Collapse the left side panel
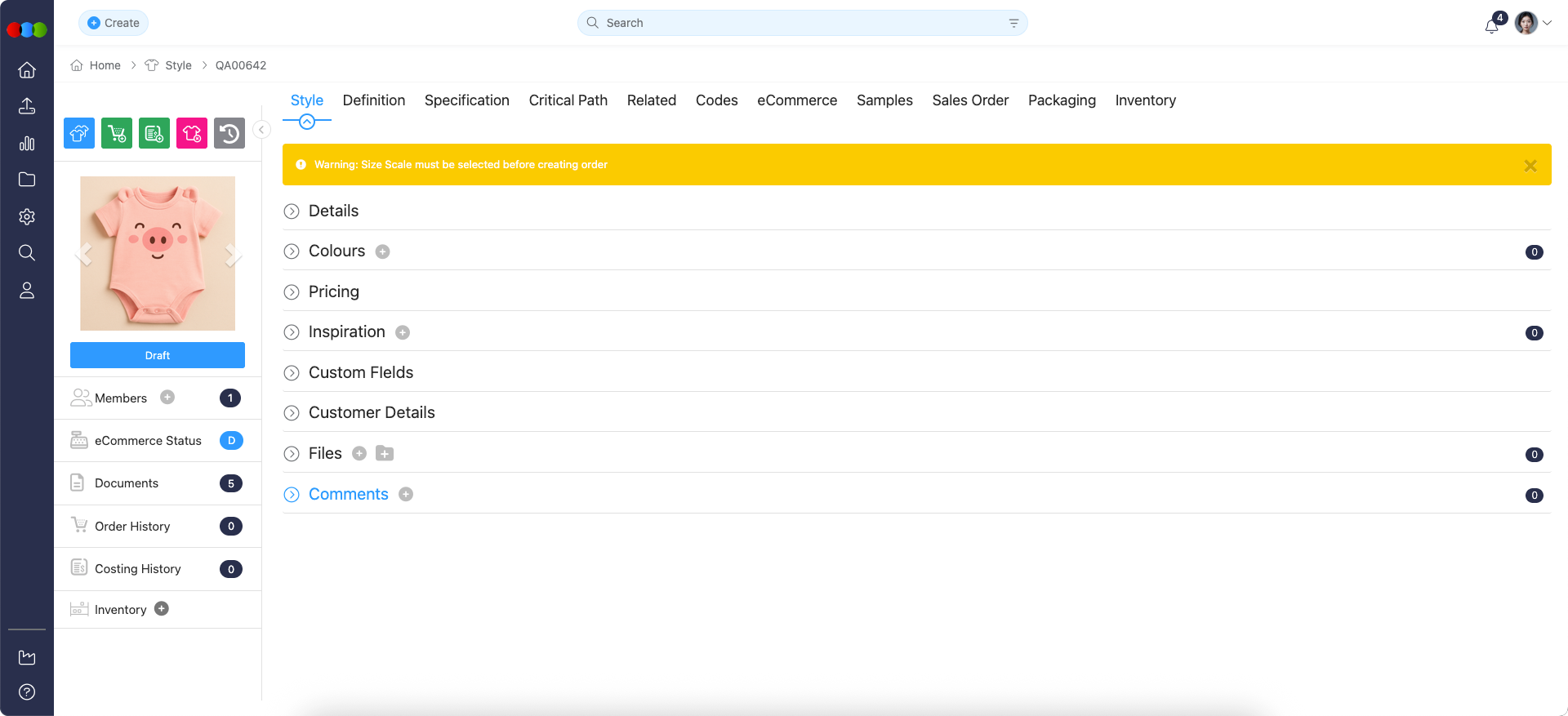 pos(261,130)
